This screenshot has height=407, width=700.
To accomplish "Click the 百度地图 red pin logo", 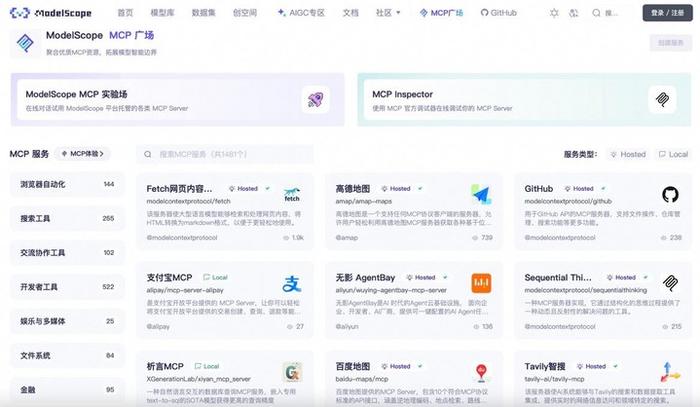I will tap(481, 372).
